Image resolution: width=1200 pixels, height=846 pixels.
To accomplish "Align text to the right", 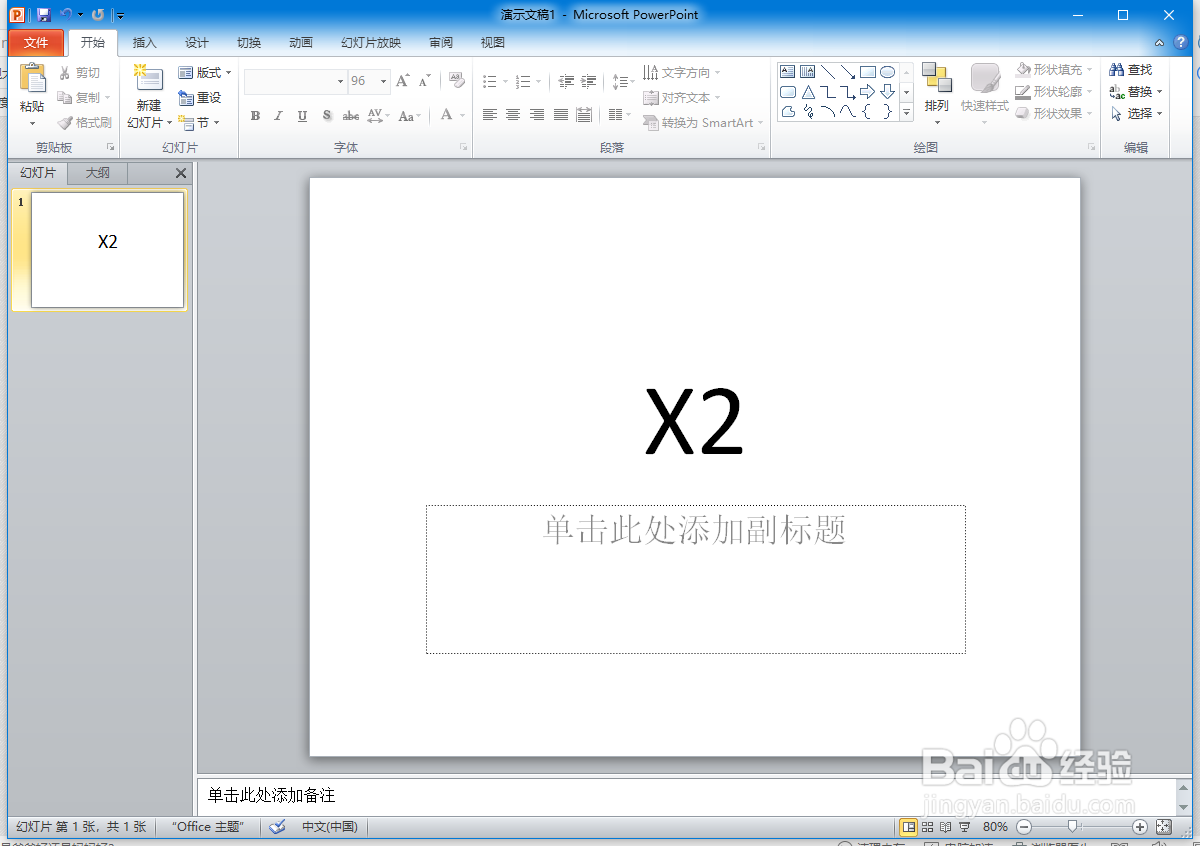I will pos(537,115).
